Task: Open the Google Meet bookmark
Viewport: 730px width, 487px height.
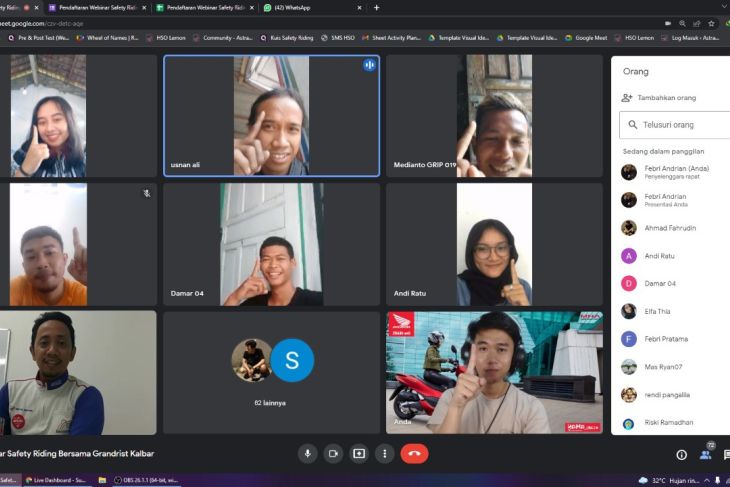Action: pos(586,38)
